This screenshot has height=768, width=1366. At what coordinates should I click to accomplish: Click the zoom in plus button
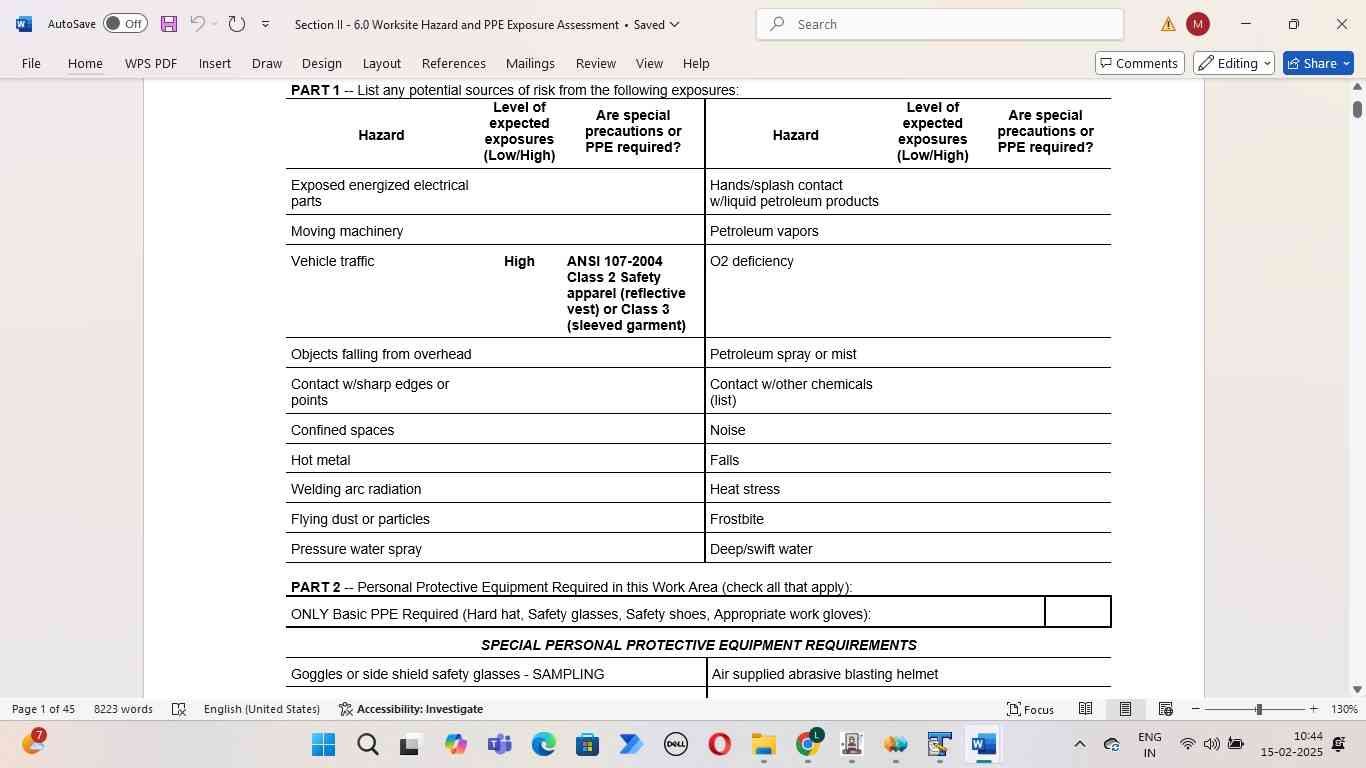pyautogui.click(x=1313, y=709)
